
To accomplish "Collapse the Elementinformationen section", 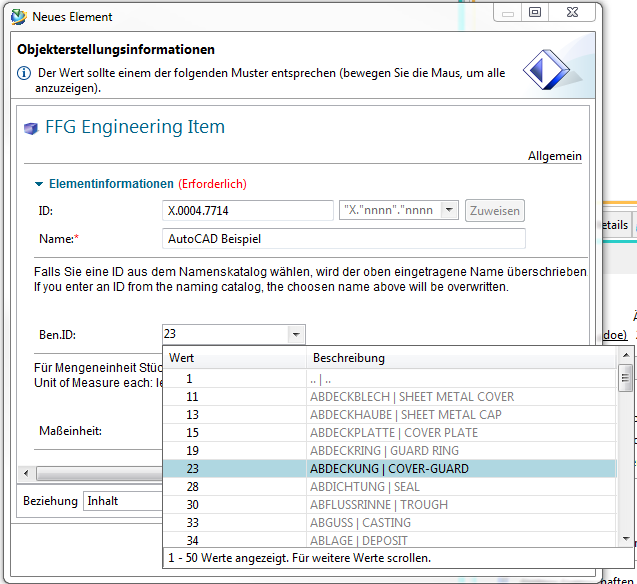I will click(39, 184).
